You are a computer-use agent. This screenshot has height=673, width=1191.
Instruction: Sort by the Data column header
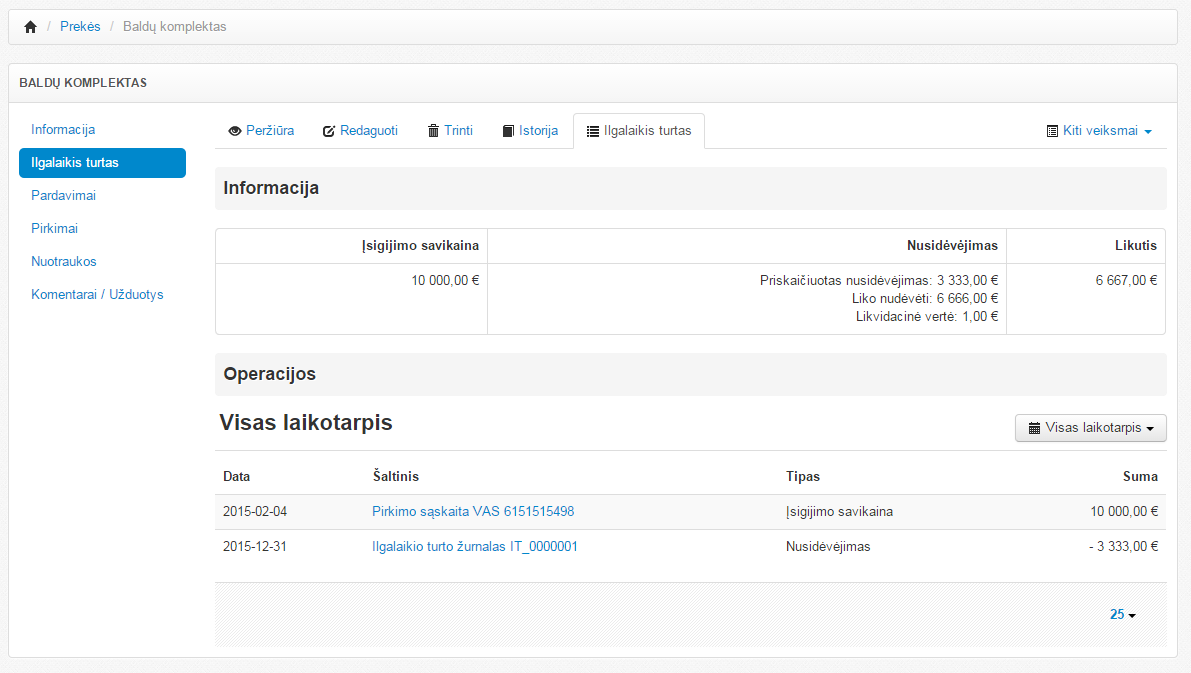(x=237, y=477)
